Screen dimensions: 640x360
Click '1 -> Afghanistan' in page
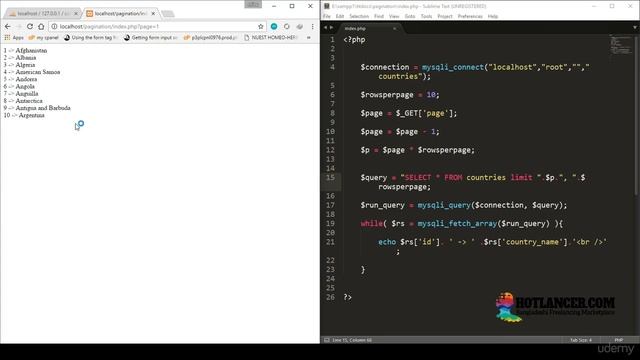pyautogui.click(x=25, y=51)
